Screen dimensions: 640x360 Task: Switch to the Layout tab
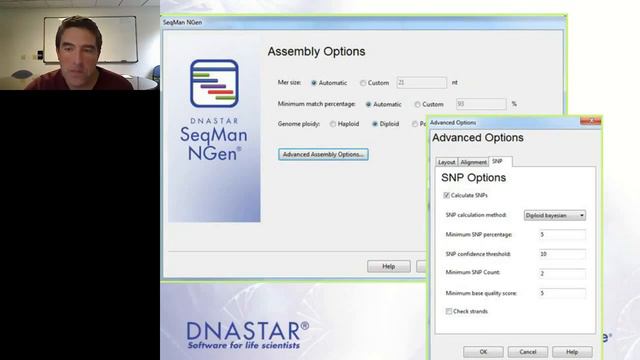[447, 162]
